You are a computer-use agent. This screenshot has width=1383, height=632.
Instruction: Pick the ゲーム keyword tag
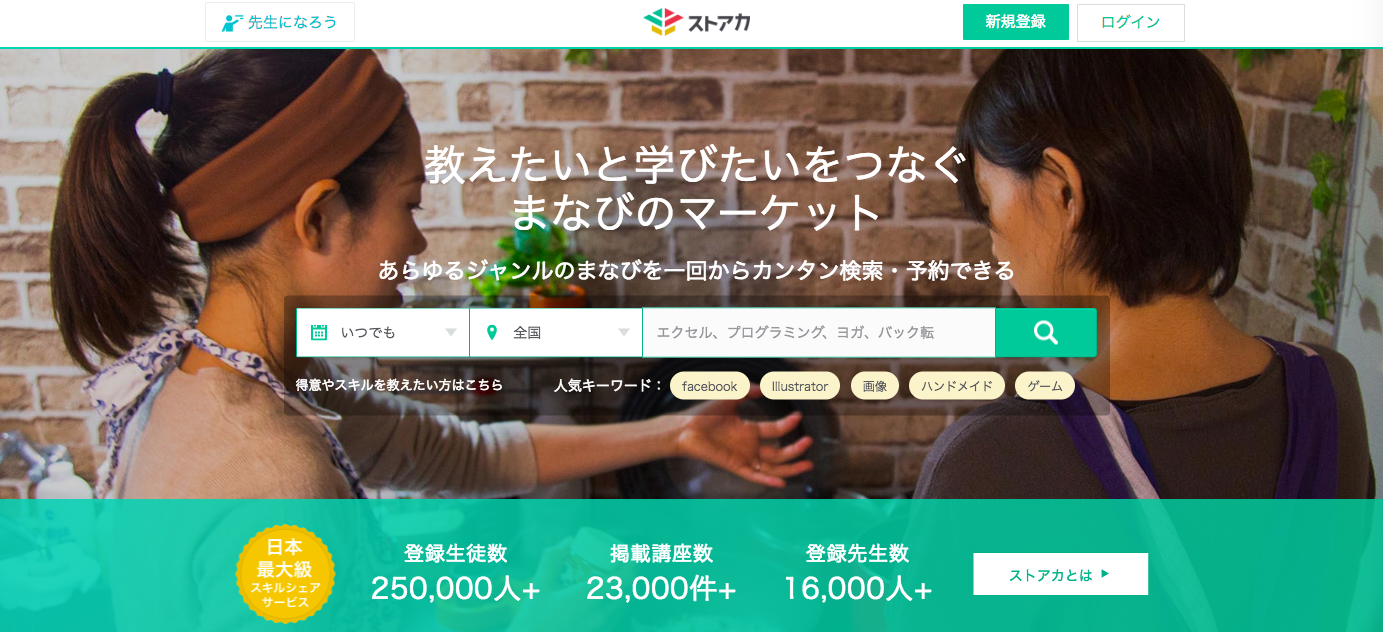tap(1045, 386)
